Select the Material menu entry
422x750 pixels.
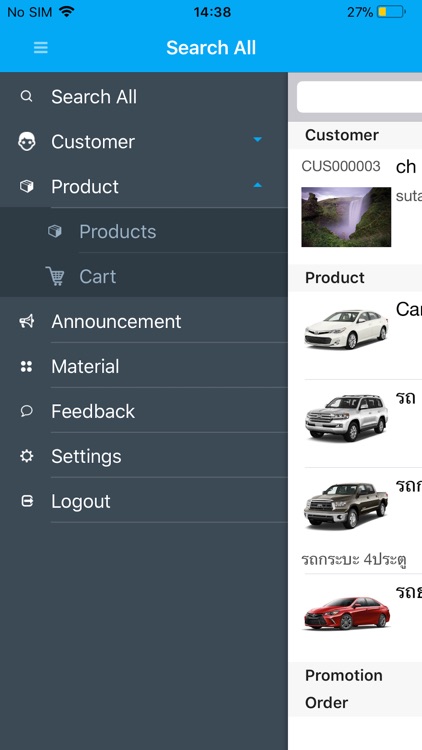point(144,366)
